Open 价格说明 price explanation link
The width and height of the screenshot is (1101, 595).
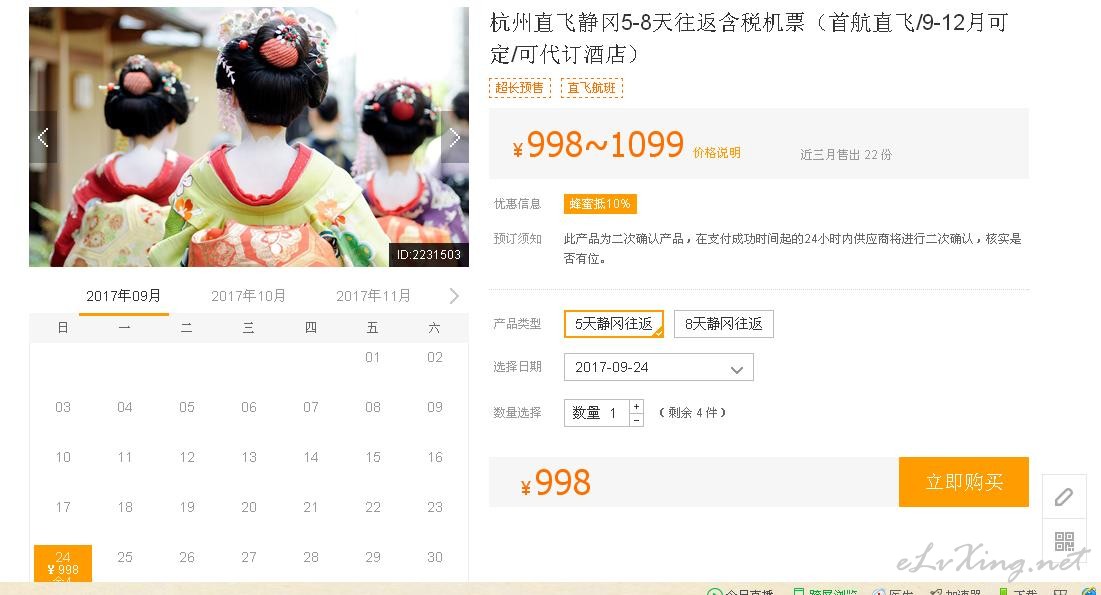tap(716, 152)
